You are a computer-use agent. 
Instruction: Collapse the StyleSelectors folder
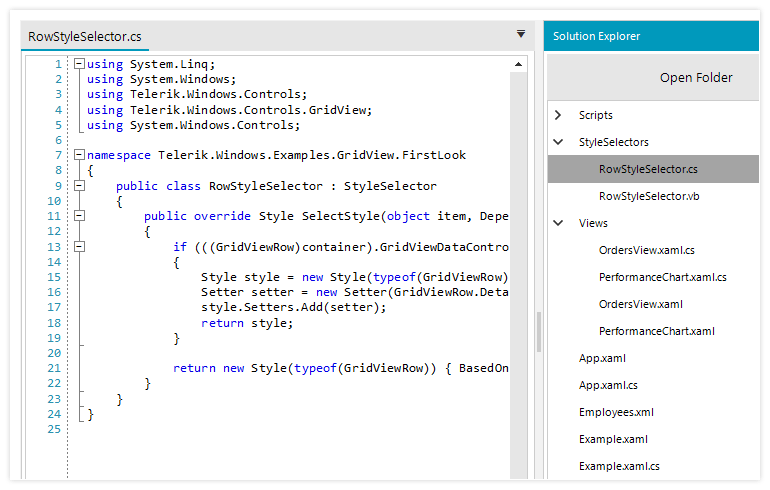click(558, 142)
